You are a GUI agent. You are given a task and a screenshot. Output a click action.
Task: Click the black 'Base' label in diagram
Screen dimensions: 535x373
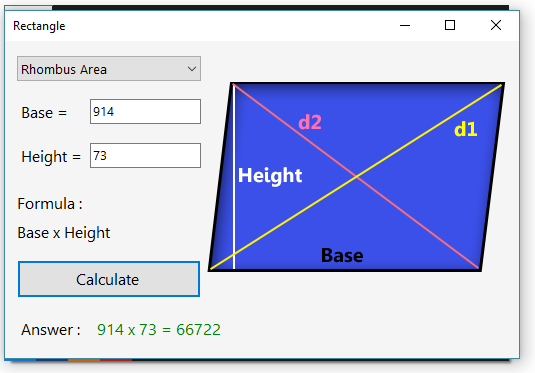(x=342, y=255)
